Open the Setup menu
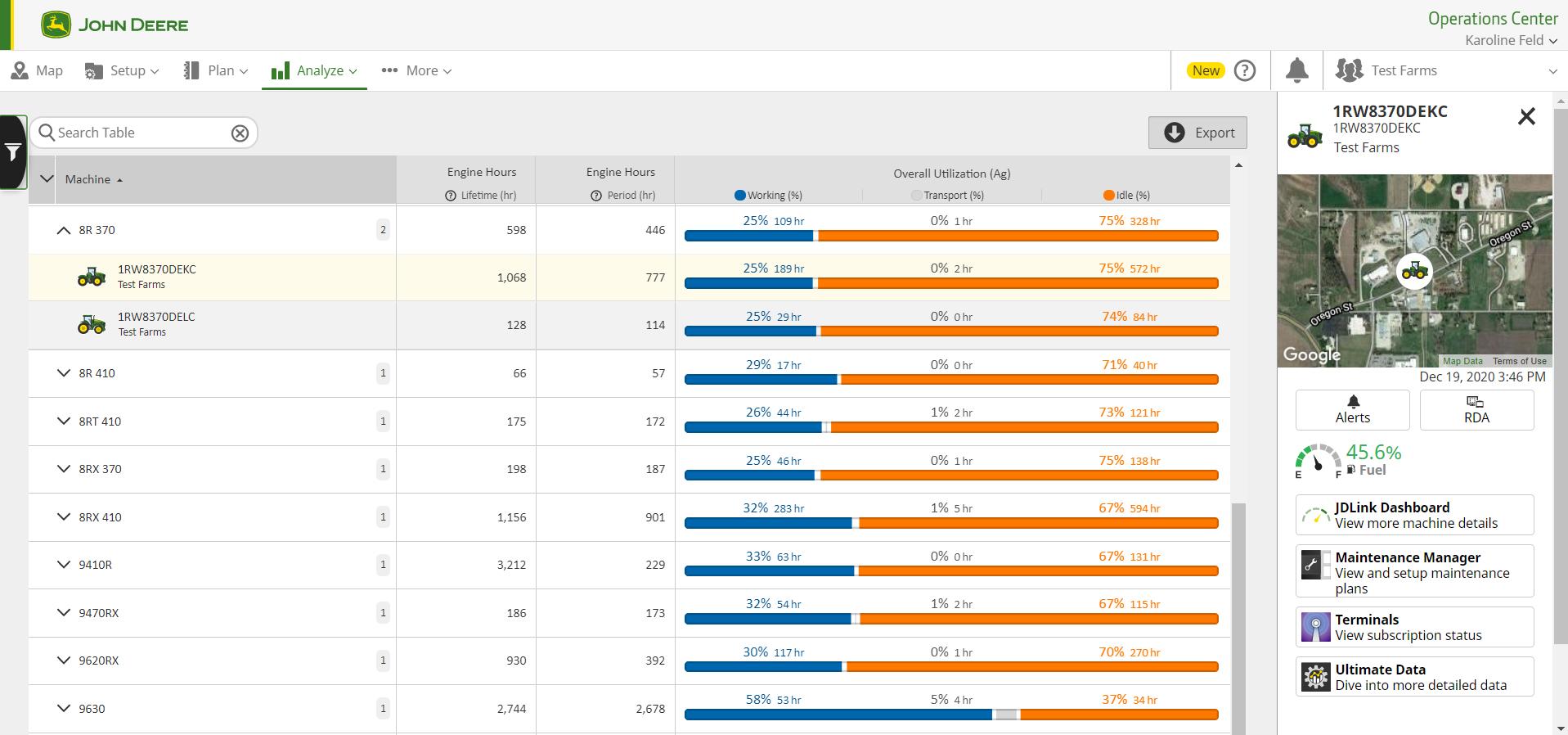The height and width of the screenshot is (735, 1568). (x=122, y=70)
